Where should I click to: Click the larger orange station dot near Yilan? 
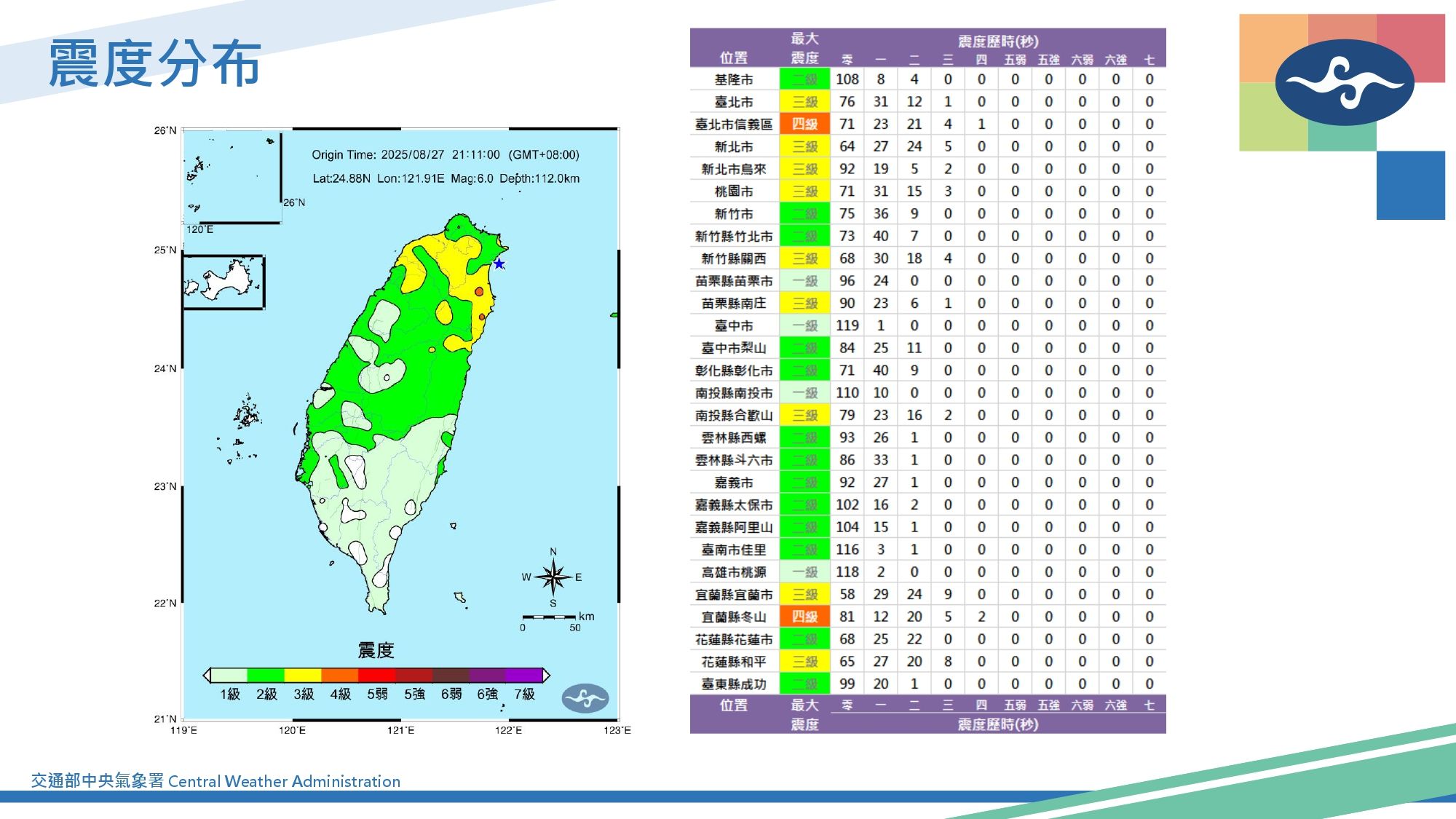coord(479,291)
